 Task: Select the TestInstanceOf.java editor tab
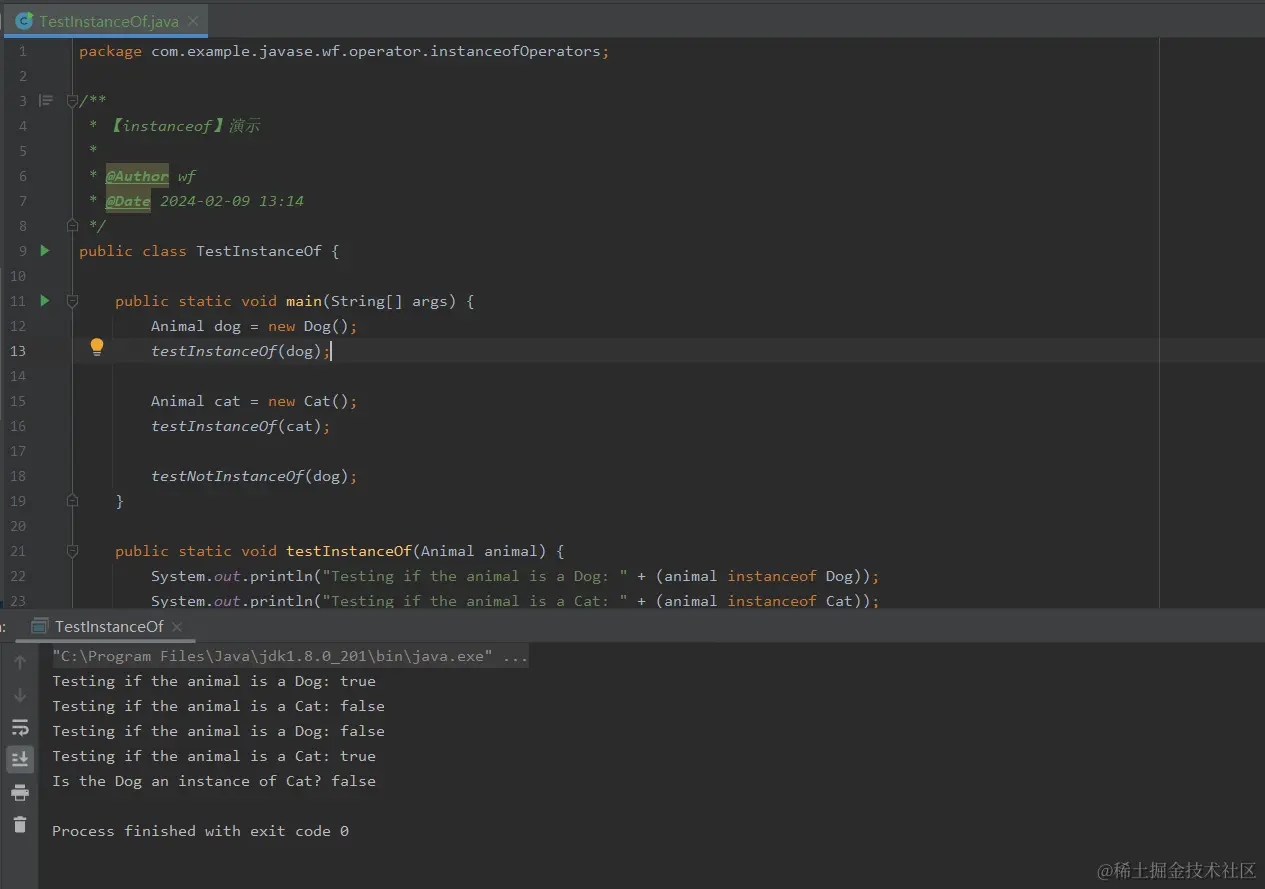pyautogui.click(x=106, y=20)
